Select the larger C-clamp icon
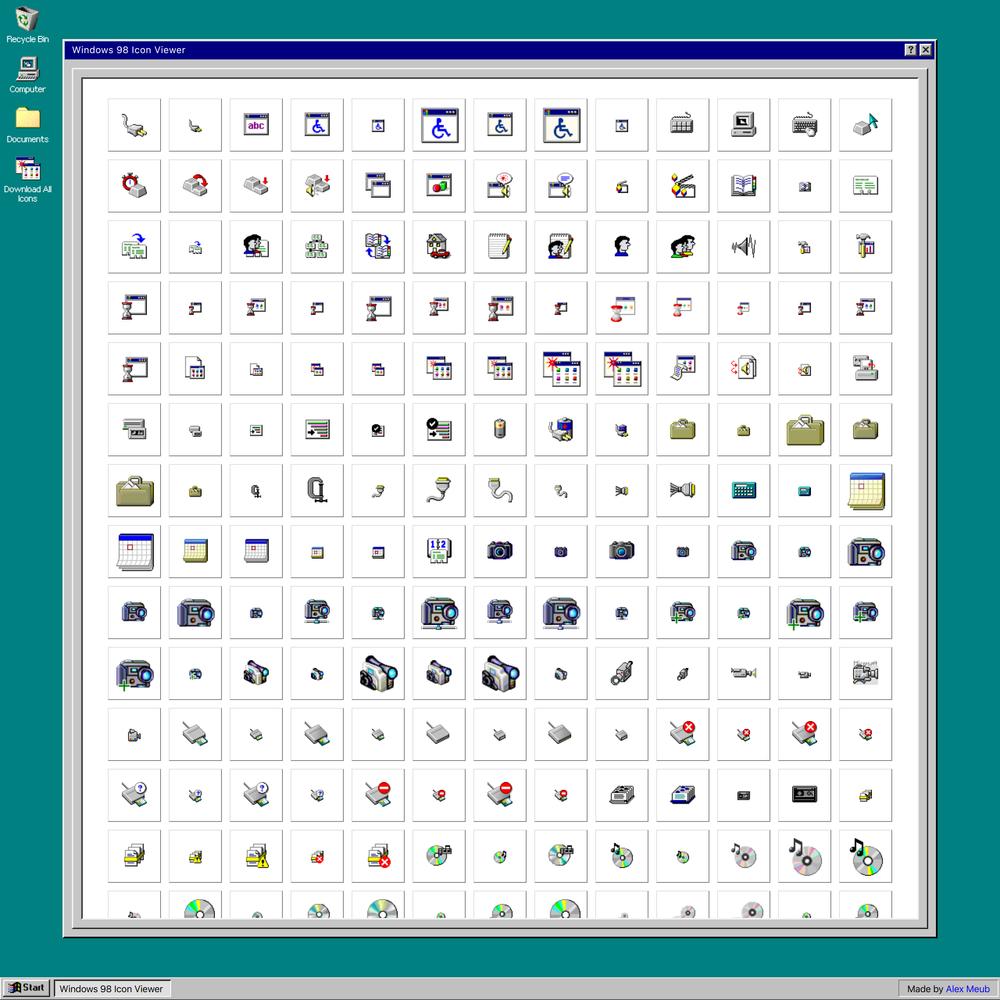The image size is (1000, 1000). (x=317, y=490)
